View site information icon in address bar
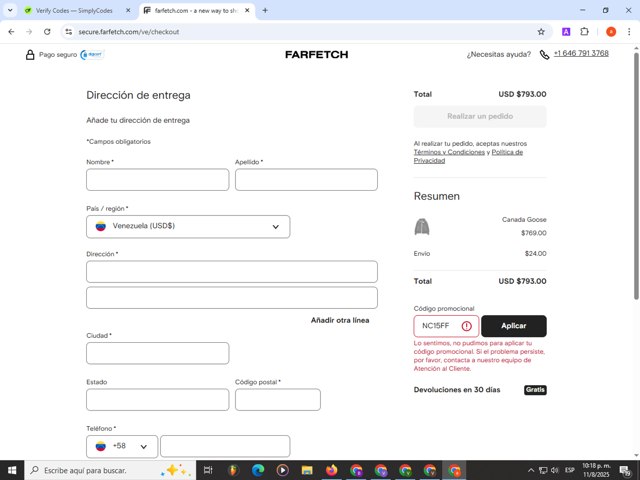 (x=69, y=32)
